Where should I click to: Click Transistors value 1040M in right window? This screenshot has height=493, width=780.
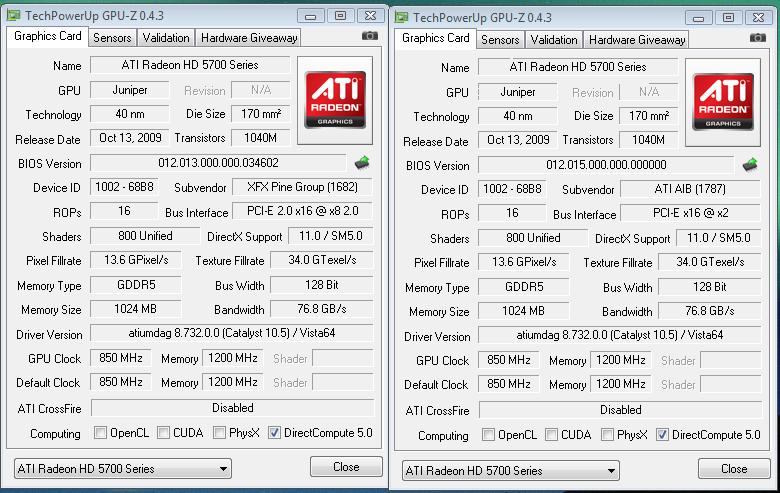tap(649, 140)
